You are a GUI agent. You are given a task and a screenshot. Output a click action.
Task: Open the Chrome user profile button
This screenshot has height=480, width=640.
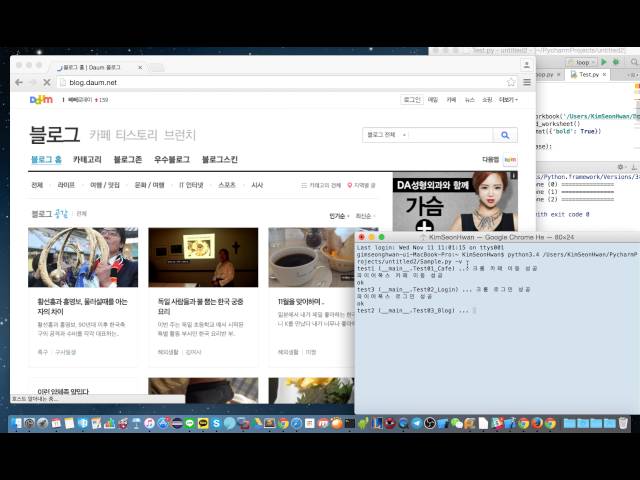527,64
